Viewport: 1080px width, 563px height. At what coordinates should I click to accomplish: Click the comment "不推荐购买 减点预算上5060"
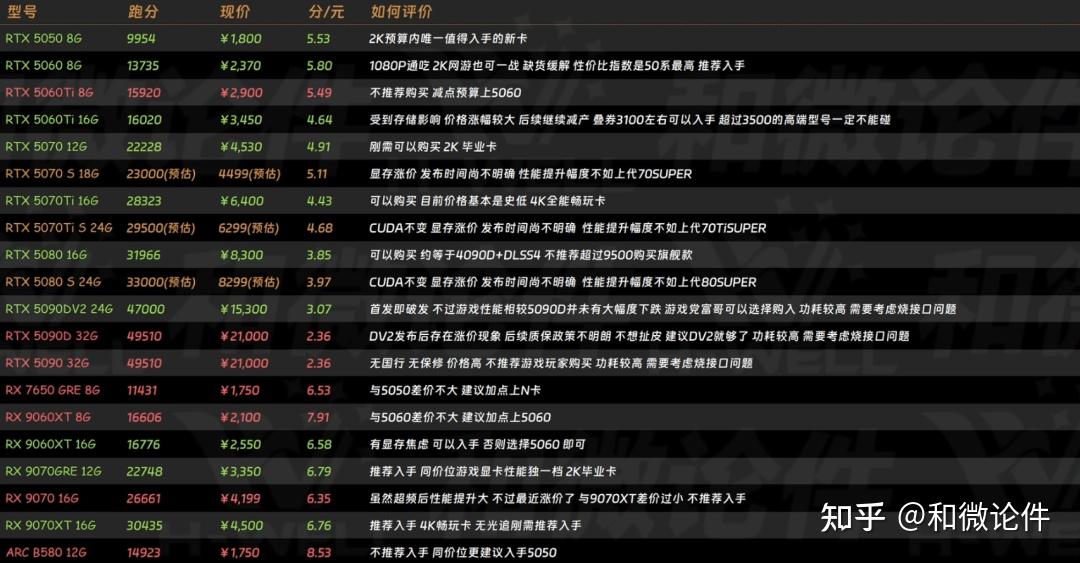pos(446,92)
